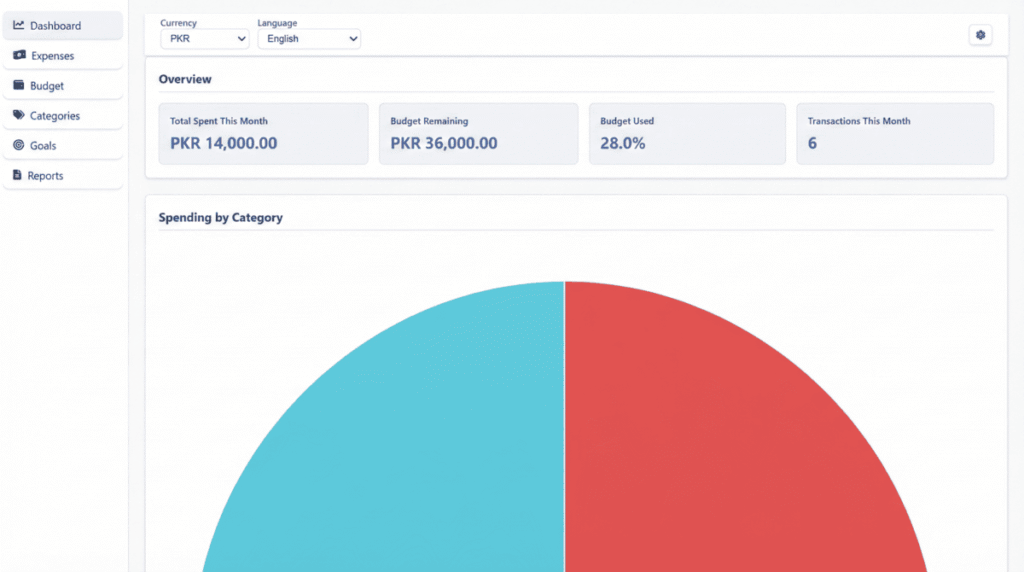
Task: Click the Currency label
Action: (x=178, y=23)
